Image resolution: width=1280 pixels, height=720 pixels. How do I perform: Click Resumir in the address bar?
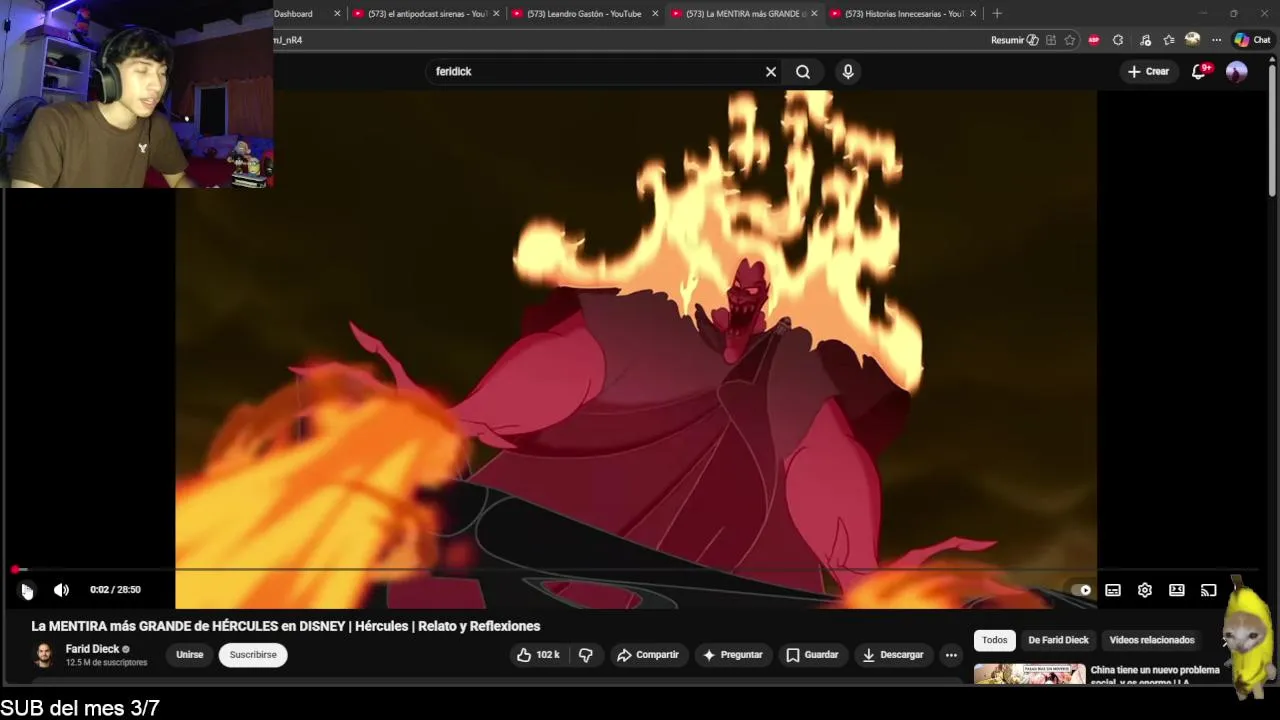click(x=1015, y=40)
